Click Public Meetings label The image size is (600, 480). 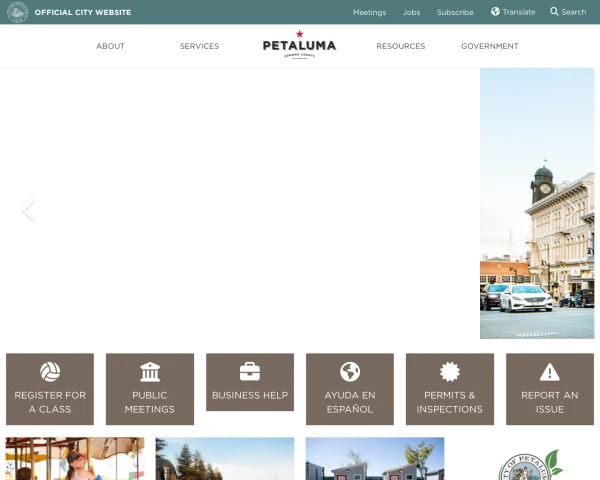150,402
